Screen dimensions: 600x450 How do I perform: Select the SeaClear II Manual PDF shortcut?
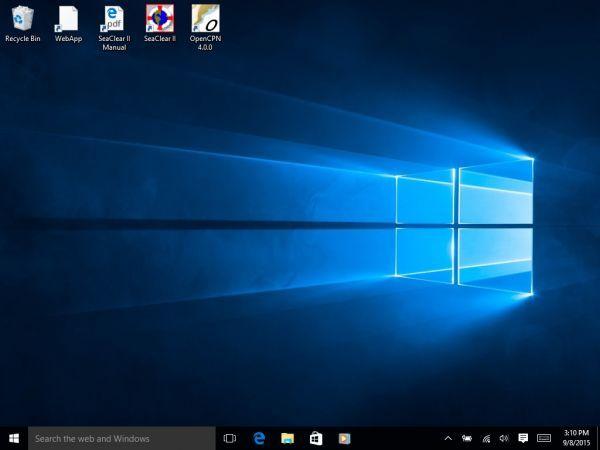(x=113, y=19)
